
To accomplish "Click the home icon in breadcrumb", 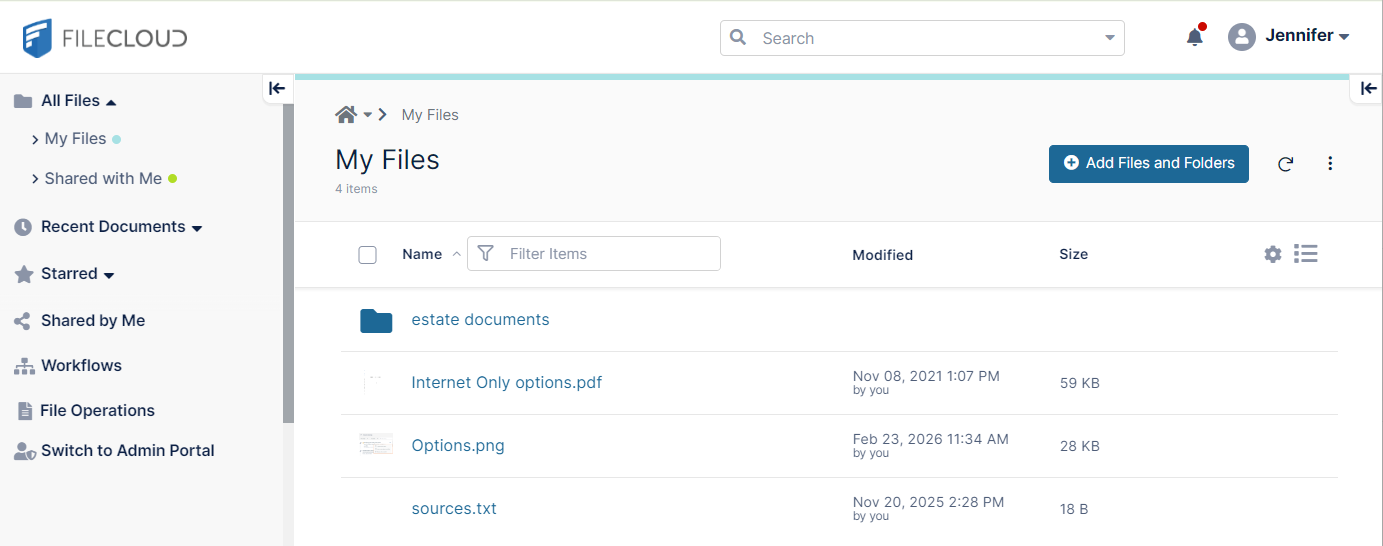I will click(346, 115).
